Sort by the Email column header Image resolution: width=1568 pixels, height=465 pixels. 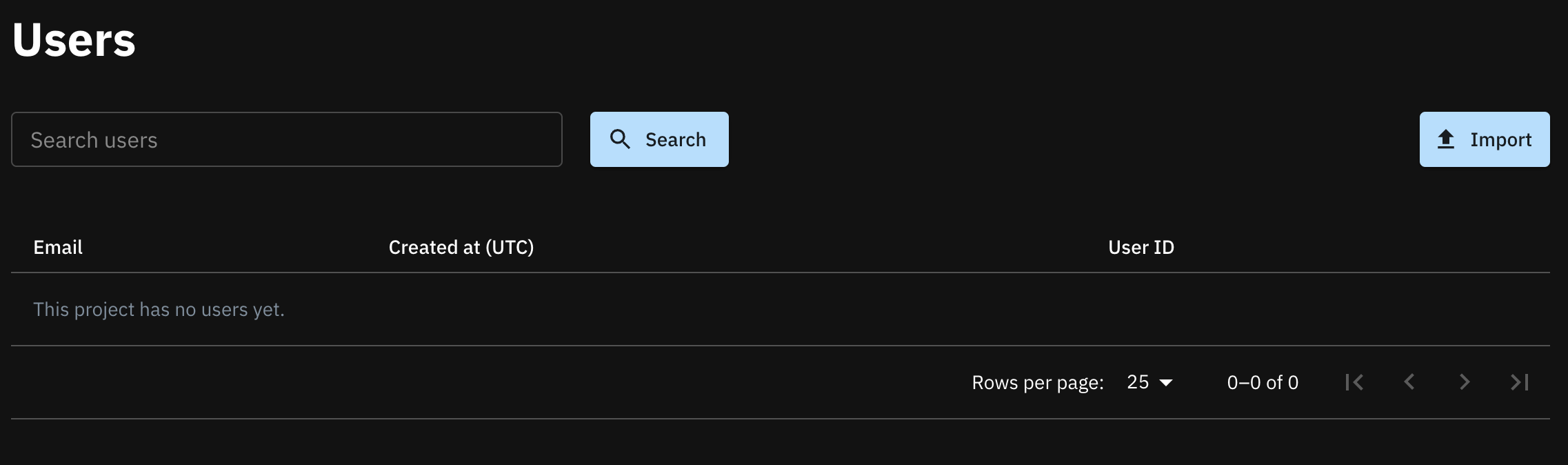[58, 247]
